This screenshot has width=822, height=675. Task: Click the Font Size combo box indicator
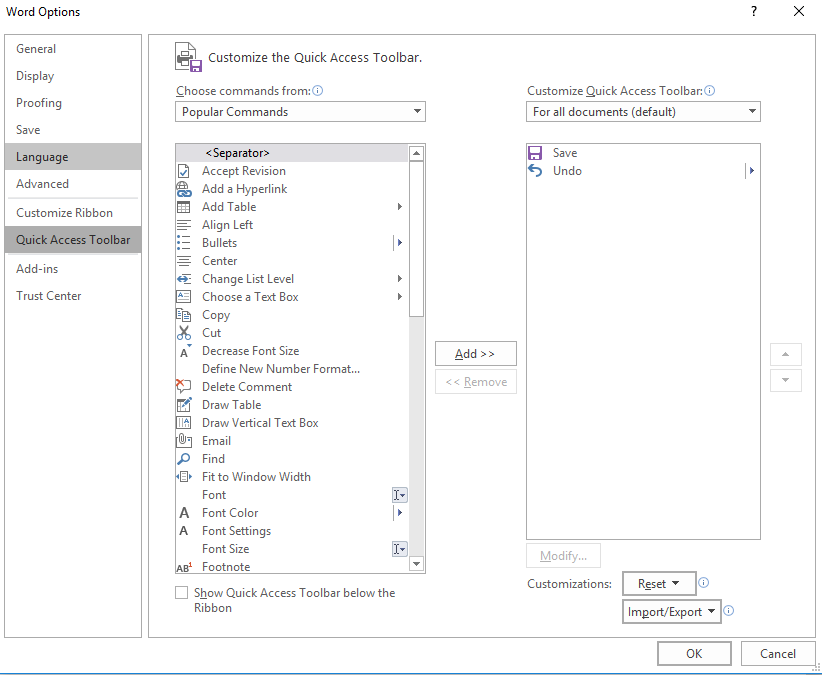click(399, 549)
